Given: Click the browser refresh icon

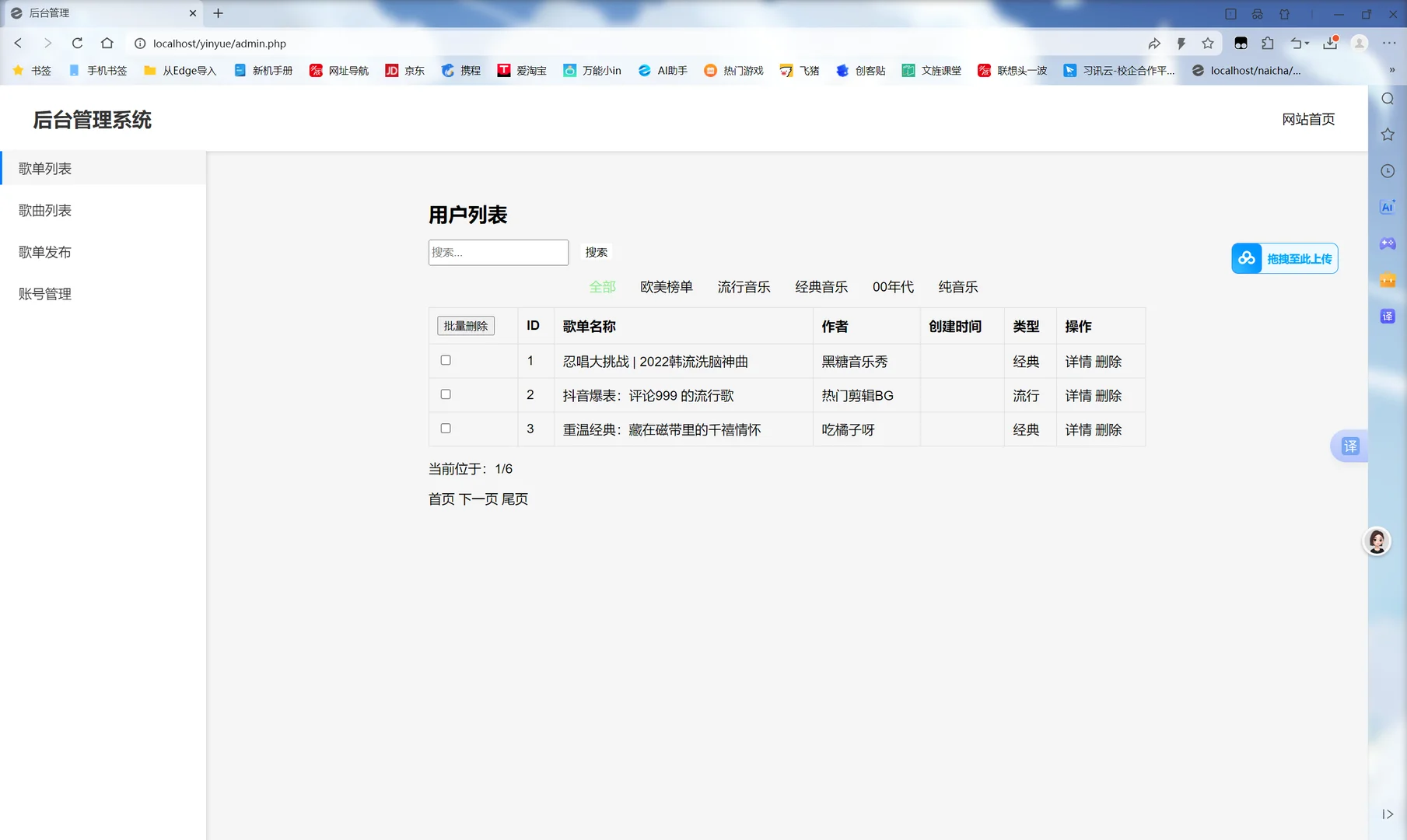Looking at the screenshot, I should [x=77, y=43].
